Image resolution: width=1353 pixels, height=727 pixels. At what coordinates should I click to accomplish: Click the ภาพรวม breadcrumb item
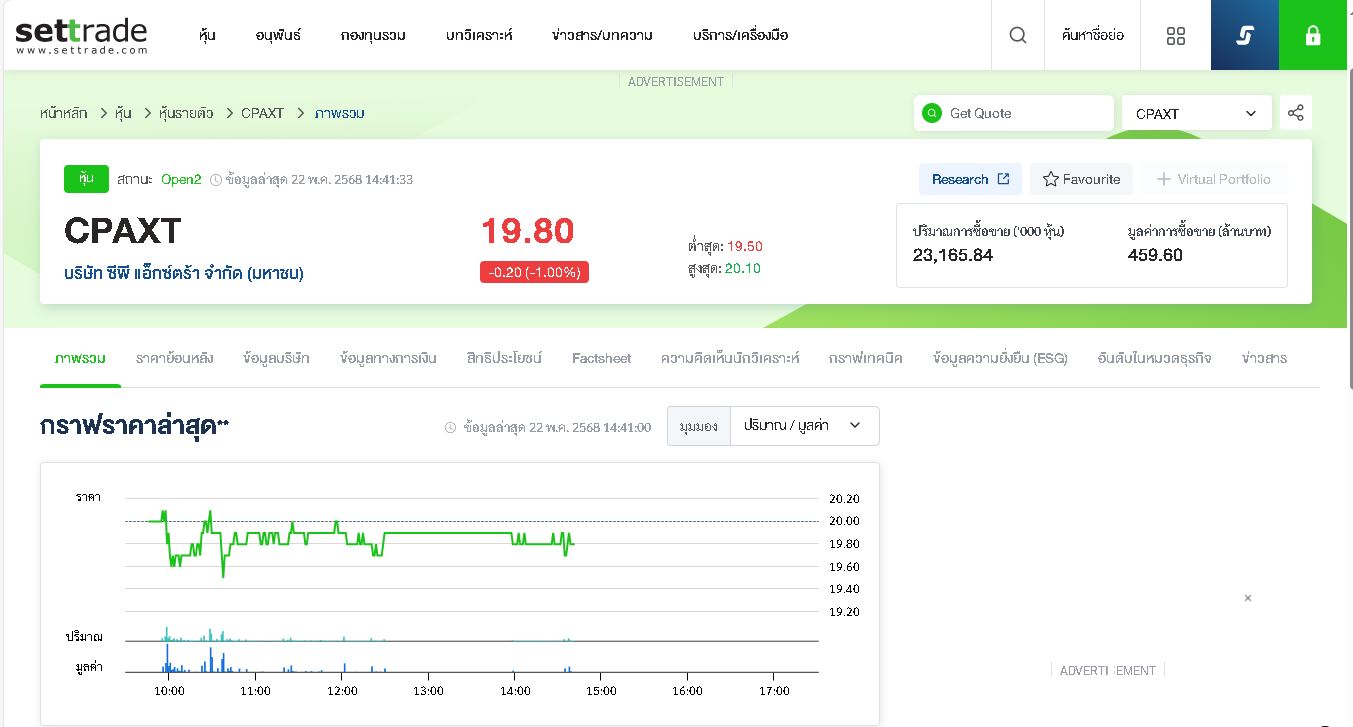coord(339,113)
